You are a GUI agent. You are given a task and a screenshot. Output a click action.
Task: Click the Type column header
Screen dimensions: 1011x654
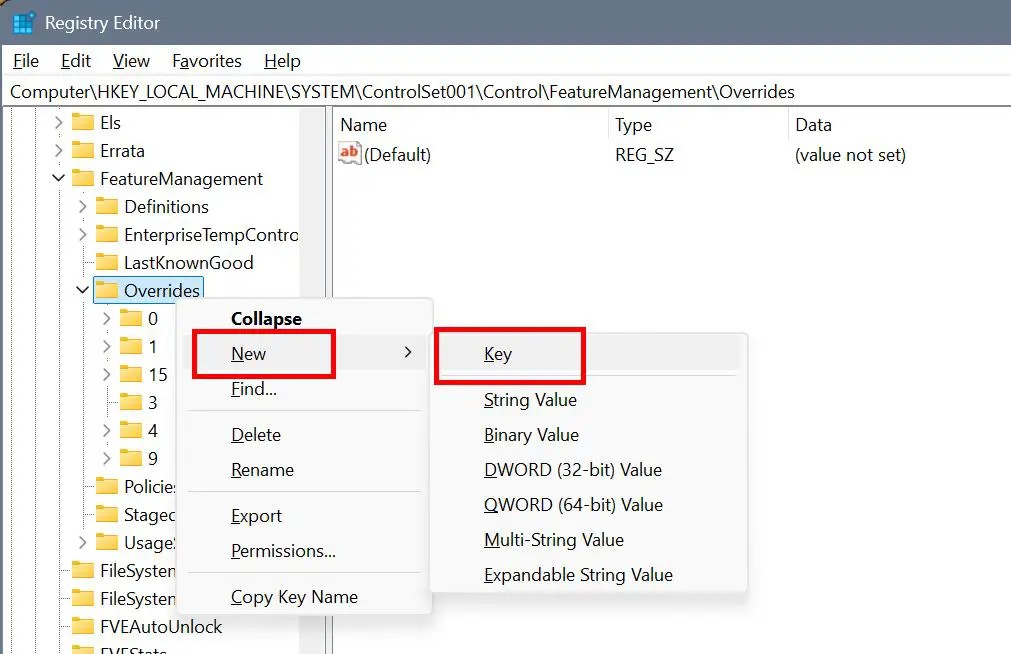tap(698, 124)
